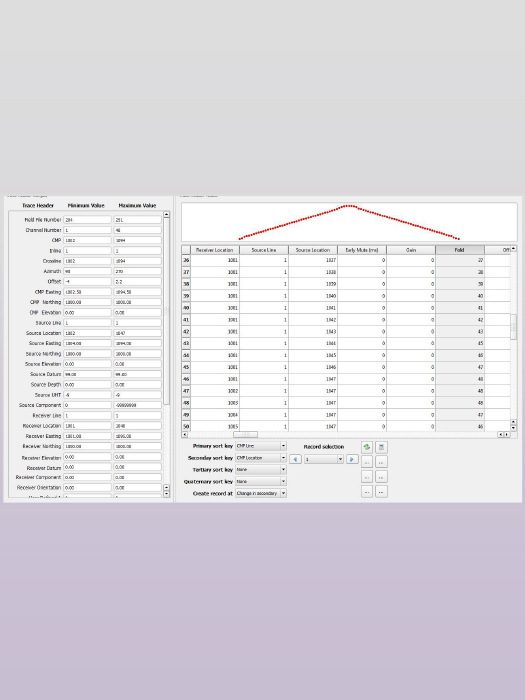Image resolution: width=525 pixels, height=700 pixels.
Task: Select the Source Location column header
Action: tap(313, 250)
